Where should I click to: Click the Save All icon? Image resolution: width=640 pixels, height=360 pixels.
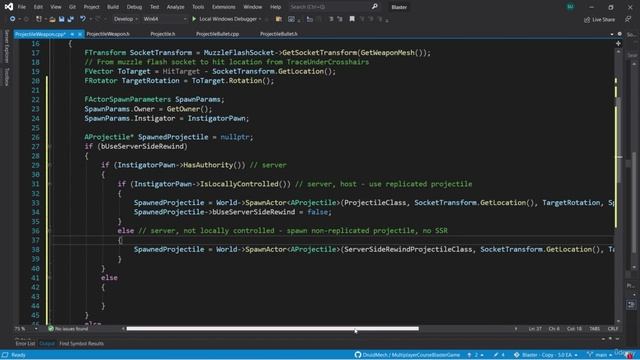(71, 19)
